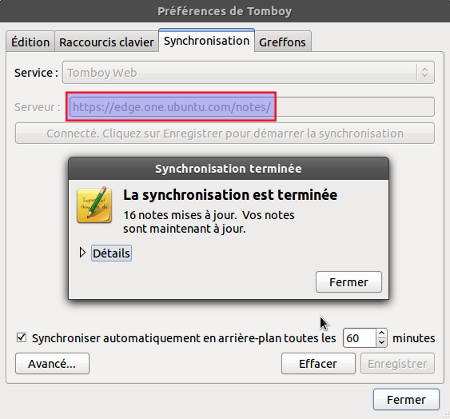
Task: Click the Tomboy note pencil icon
Action: (x=94, y=204)
